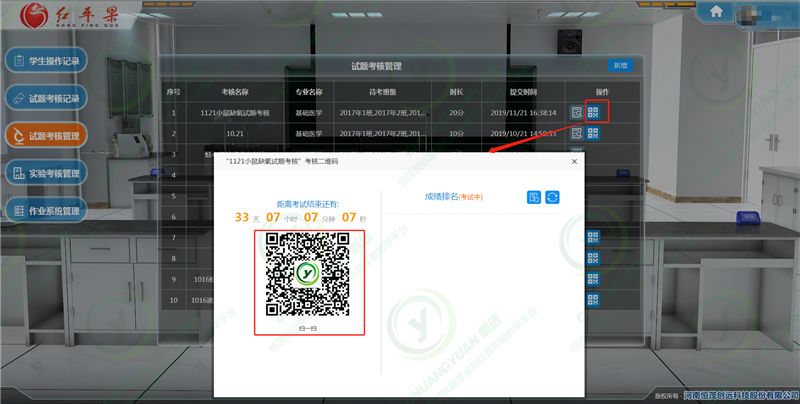Click the 提交时间 column header
The width and height of the screenshot is (800, 404).
[x=523, y=92]
